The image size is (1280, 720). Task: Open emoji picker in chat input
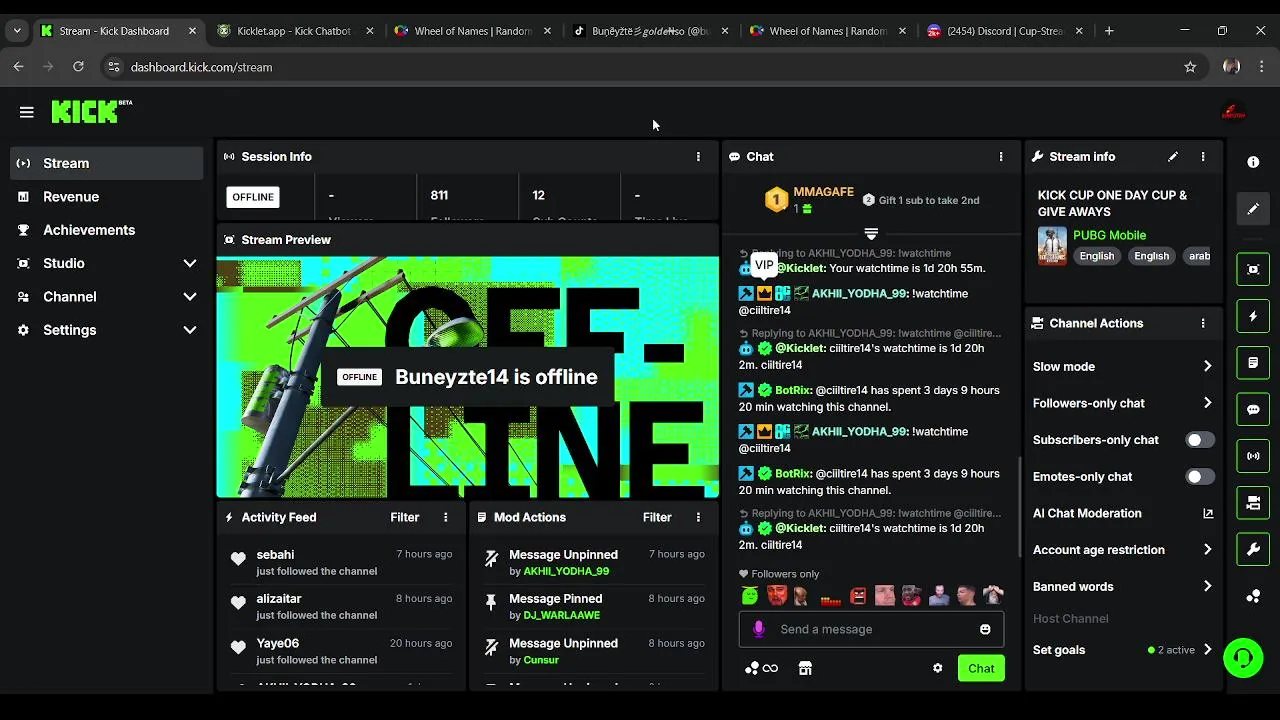coord(985,629)
